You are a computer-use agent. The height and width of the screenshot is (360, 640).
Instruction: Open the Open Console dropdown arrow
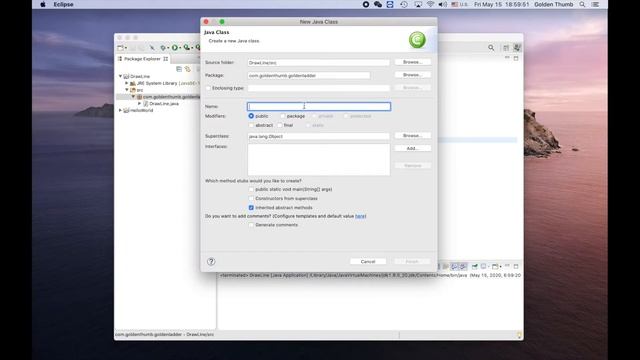coord(500,267)
